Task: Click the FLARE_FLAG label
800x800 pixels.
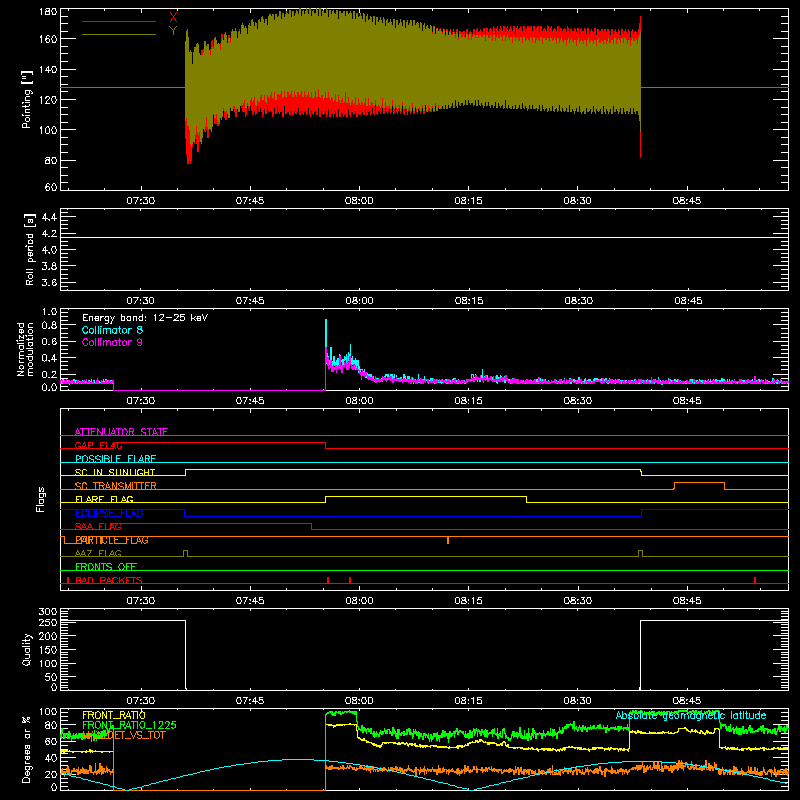Action: (x=104, y=499)
